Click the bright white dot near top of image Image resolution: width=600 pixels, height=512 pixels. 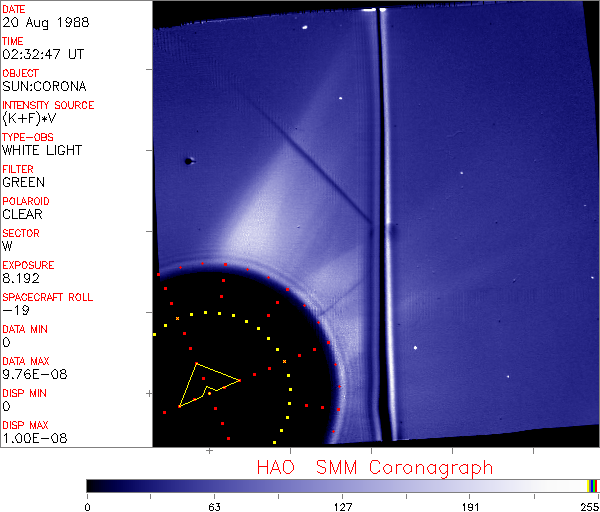coord(340,98)
